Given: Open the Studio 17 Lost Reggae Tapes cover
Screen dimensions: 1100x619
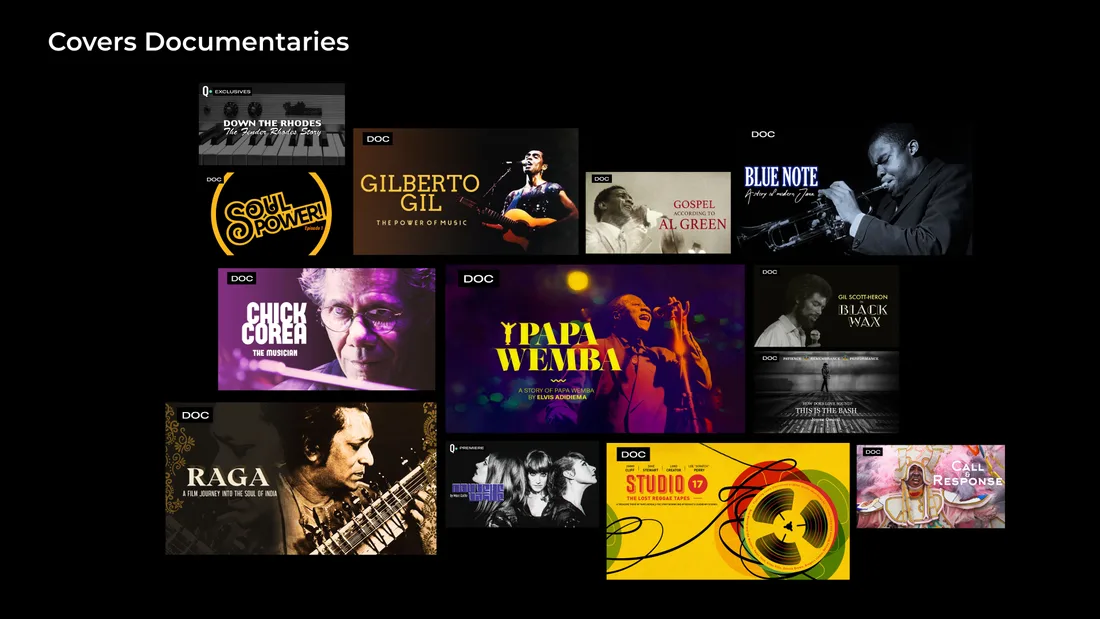Looking at the screenshot, I should click(728, 511).
